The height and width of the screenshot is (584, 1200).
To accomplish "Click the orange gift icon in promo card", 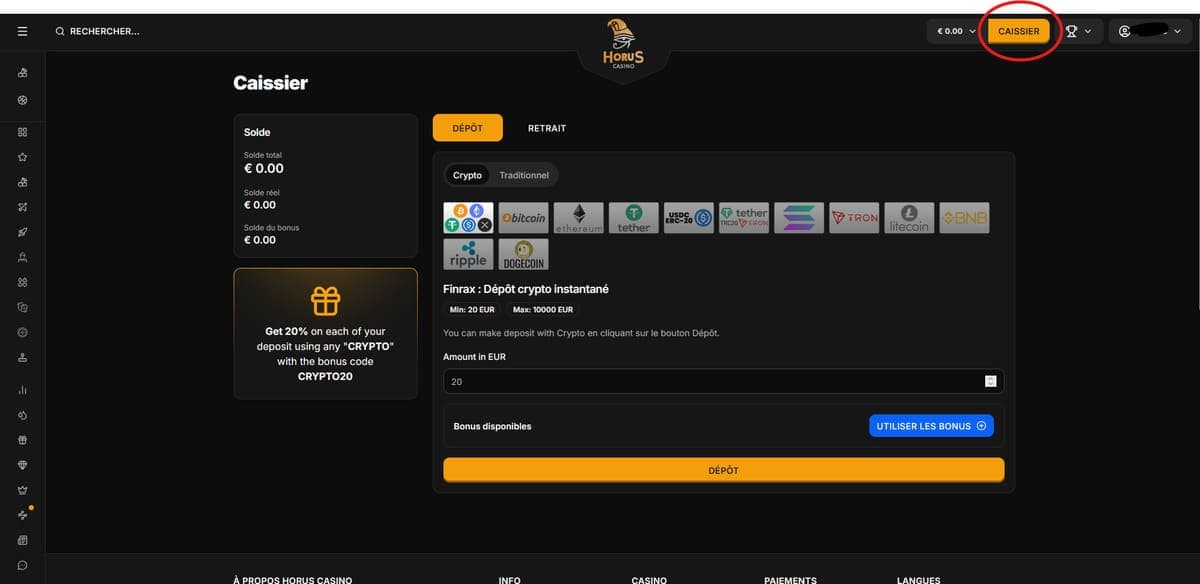I will (x=325, y=300).
